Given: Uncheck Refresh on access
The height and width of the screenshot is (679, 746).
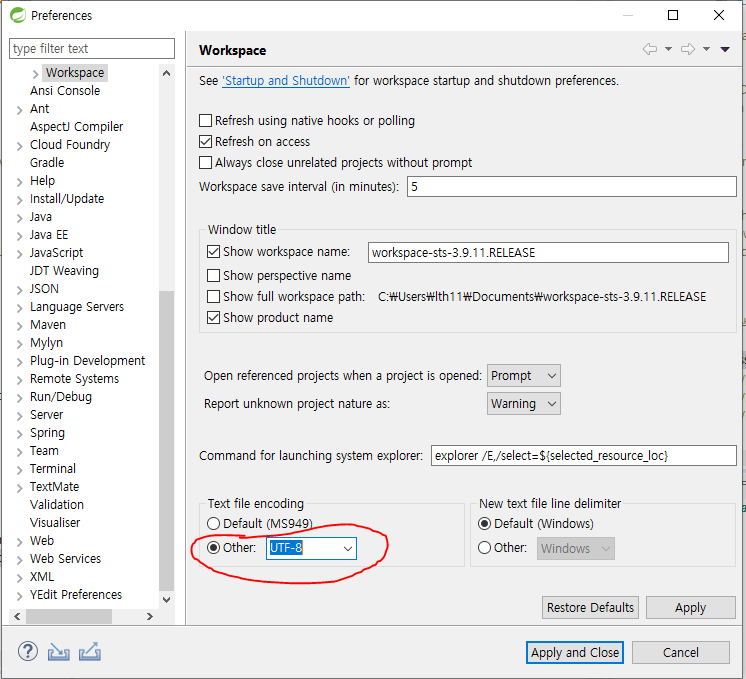Looking at the screenshot, I should click(206, 141).
